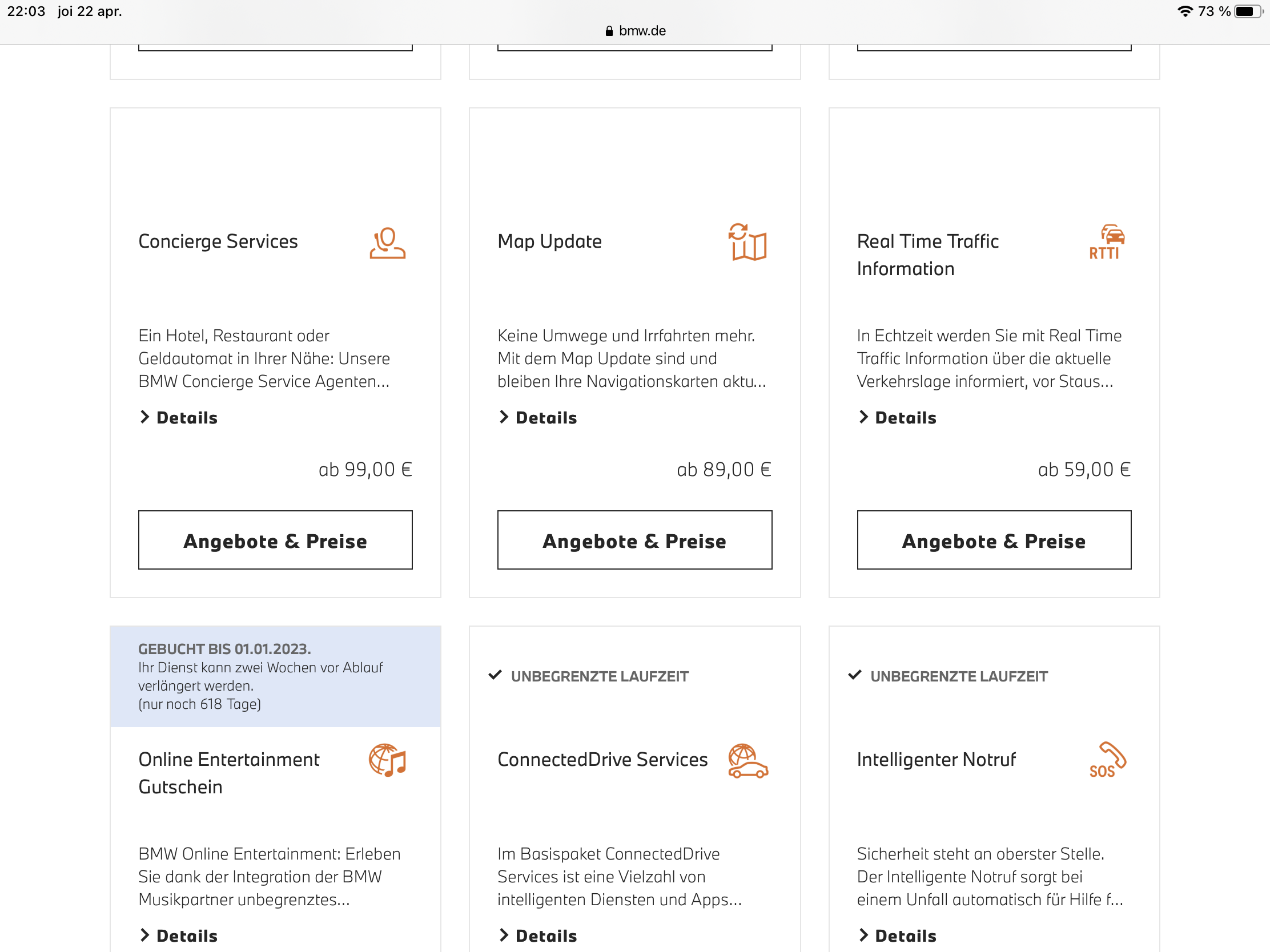This screenshot has height=952, width=1270.
Task: Expand Details for Map Update
Action: click(x=538, y=418)
